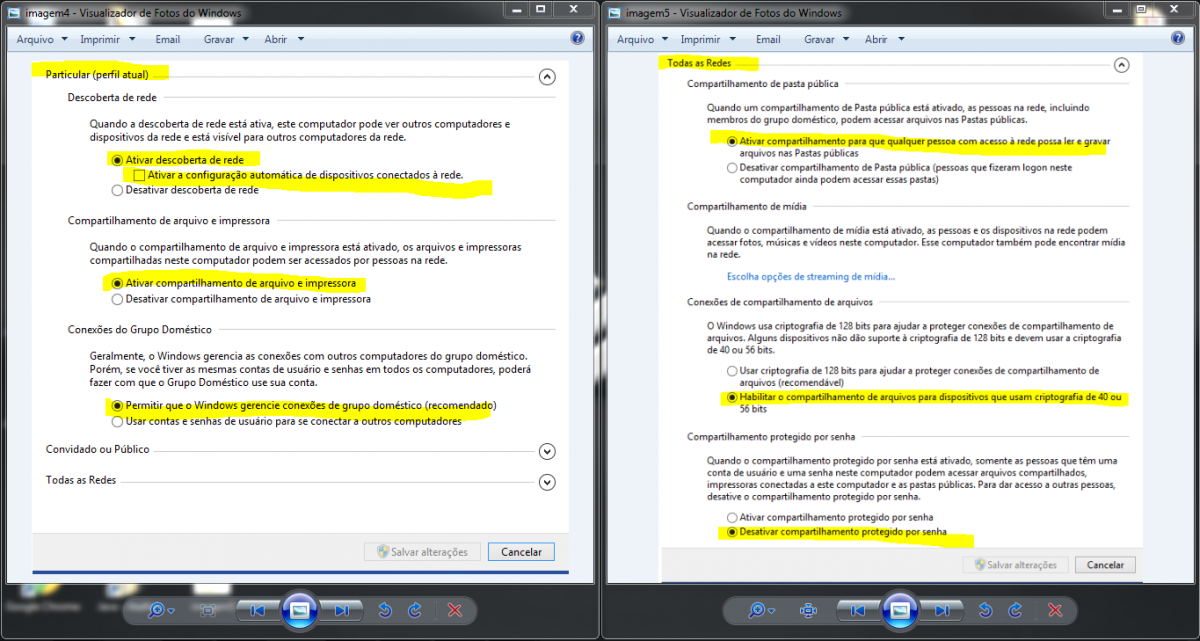
Task: Rotate clockwise in imagem5 viewer
Action: click(x=1015, y=610)
